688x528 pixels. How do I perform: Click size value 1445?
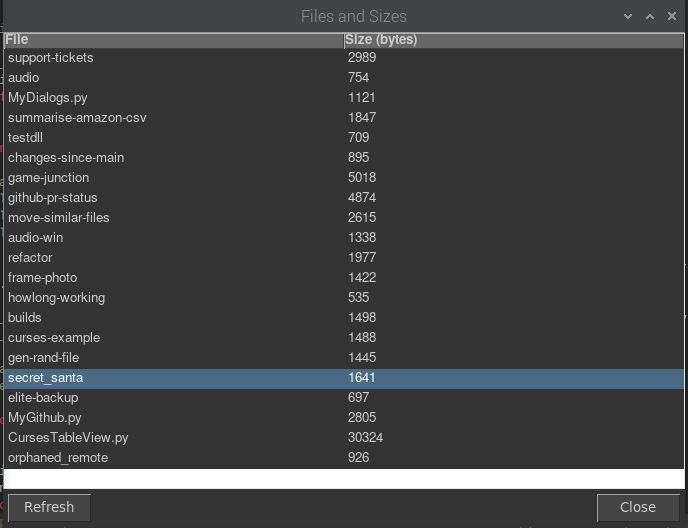[362, 357]
